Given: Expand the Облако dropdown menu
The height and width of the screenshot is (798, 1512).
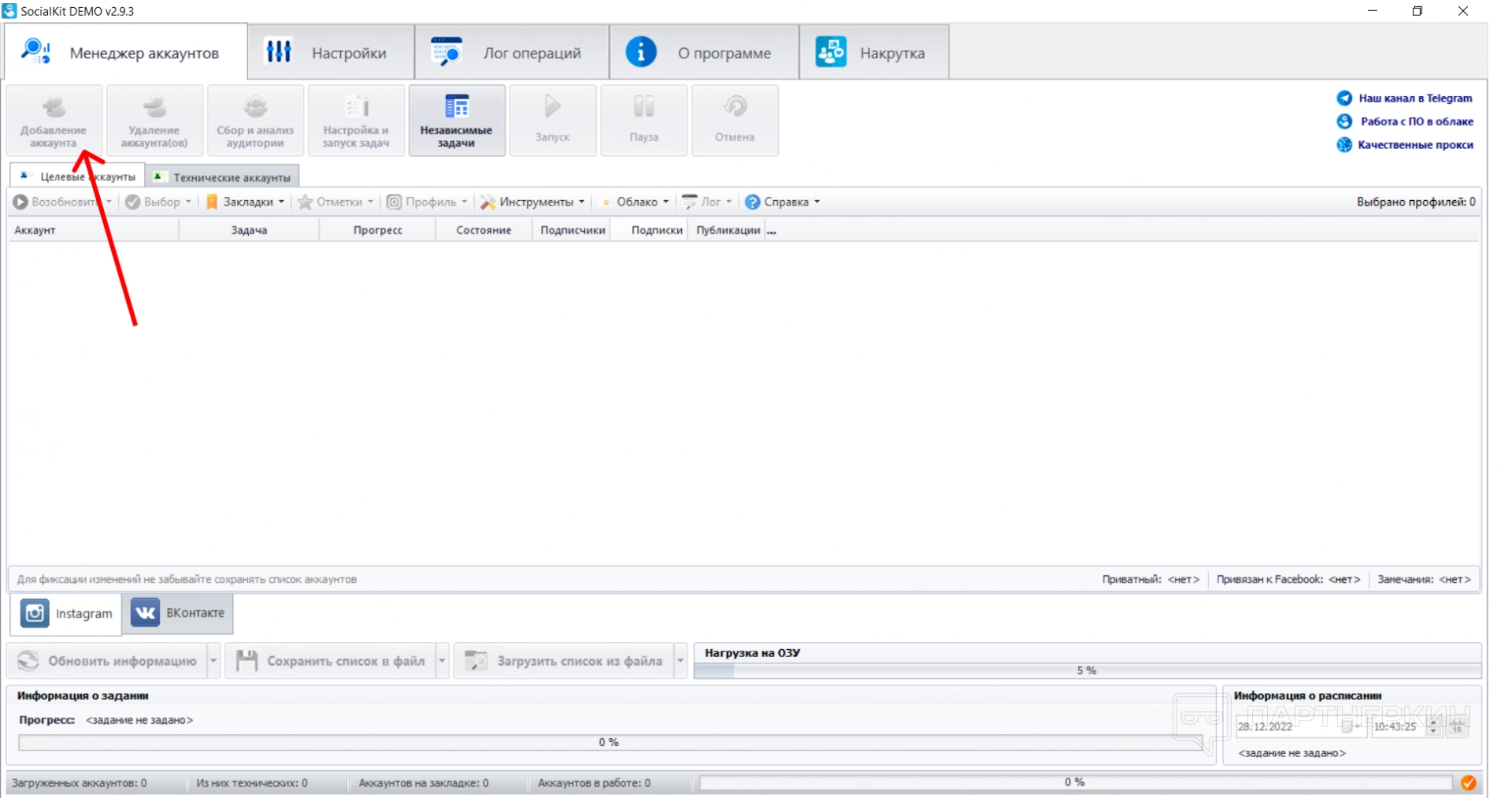Looking at the screenshot, I should coord(636,202).
